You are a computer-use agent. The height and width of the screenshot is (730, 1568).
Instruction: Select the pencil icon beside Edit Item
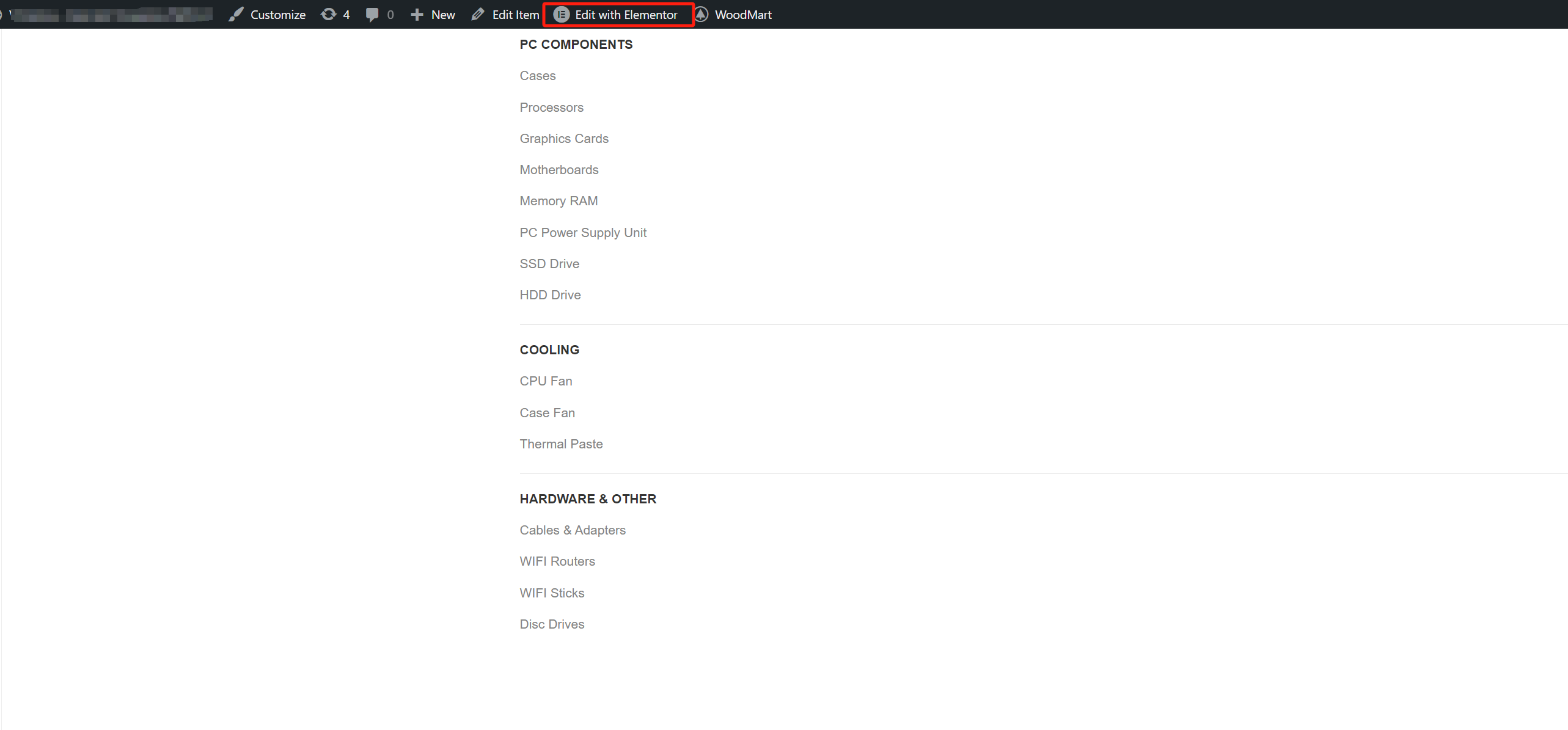tap(477, 14)
